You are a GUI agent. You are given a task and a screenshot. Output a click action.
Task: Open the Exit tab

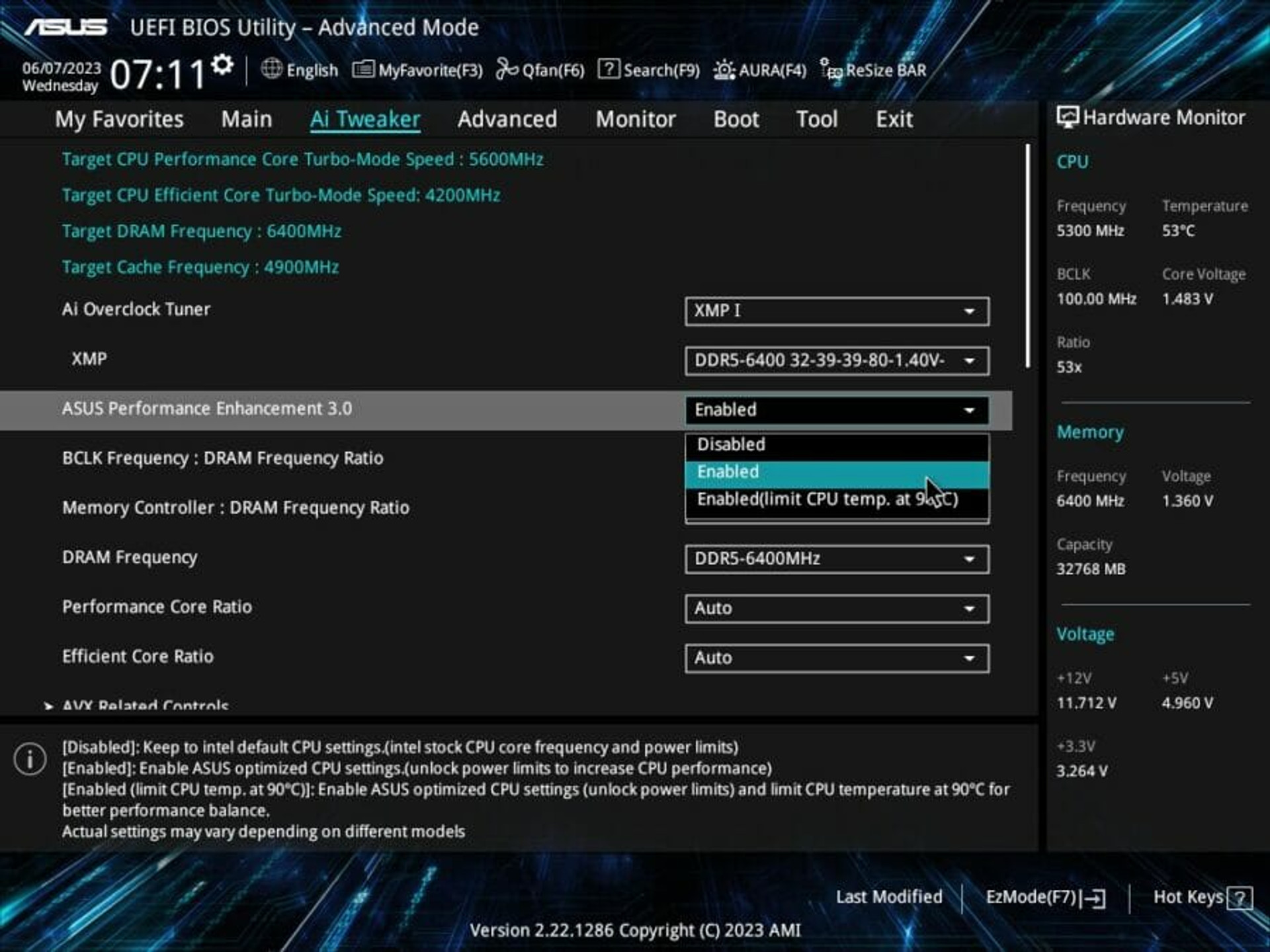tap(894, 120)
